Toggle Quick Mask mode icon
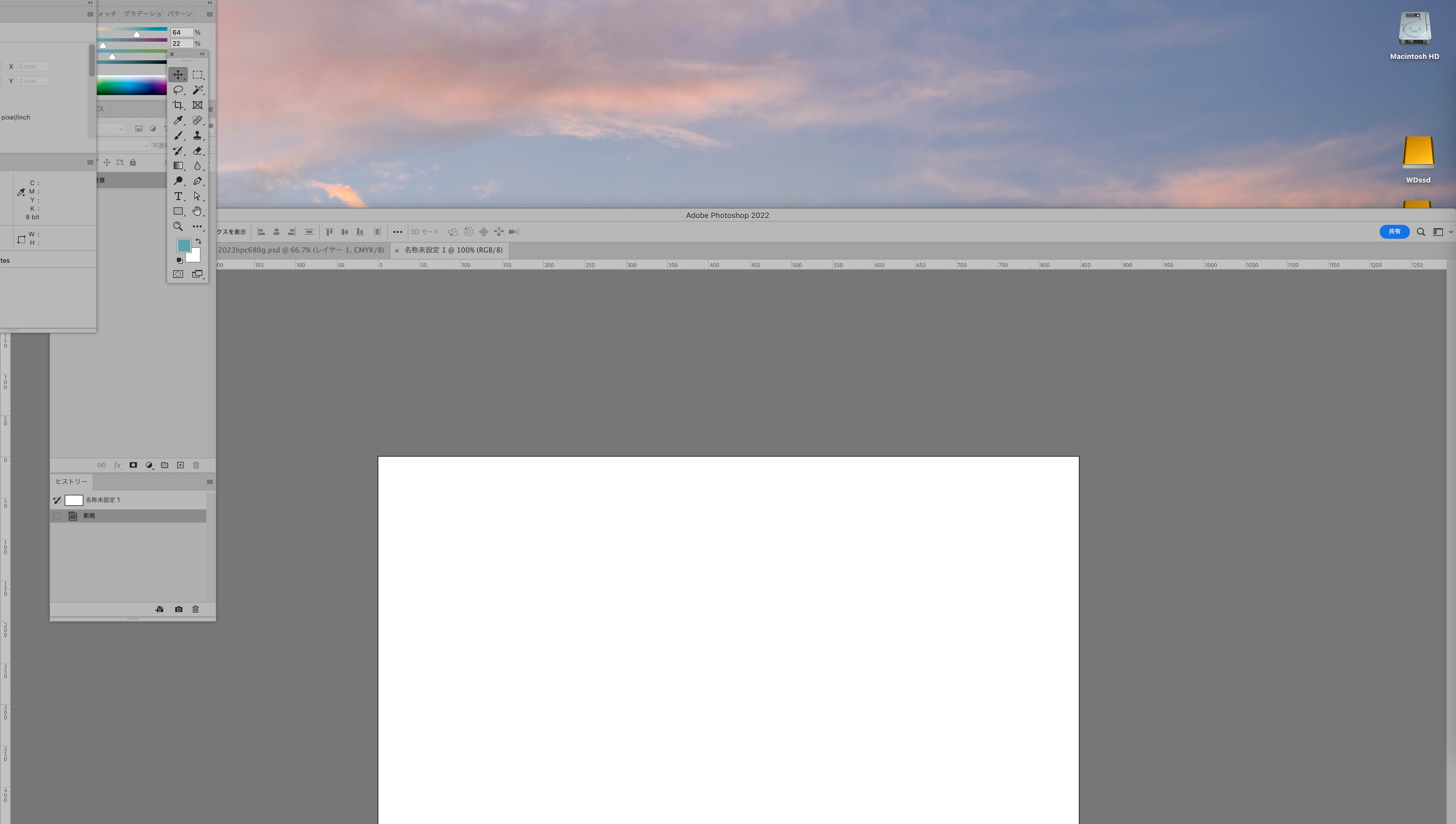The width and height of the screenshot is (1456, 824). point(178,274)
